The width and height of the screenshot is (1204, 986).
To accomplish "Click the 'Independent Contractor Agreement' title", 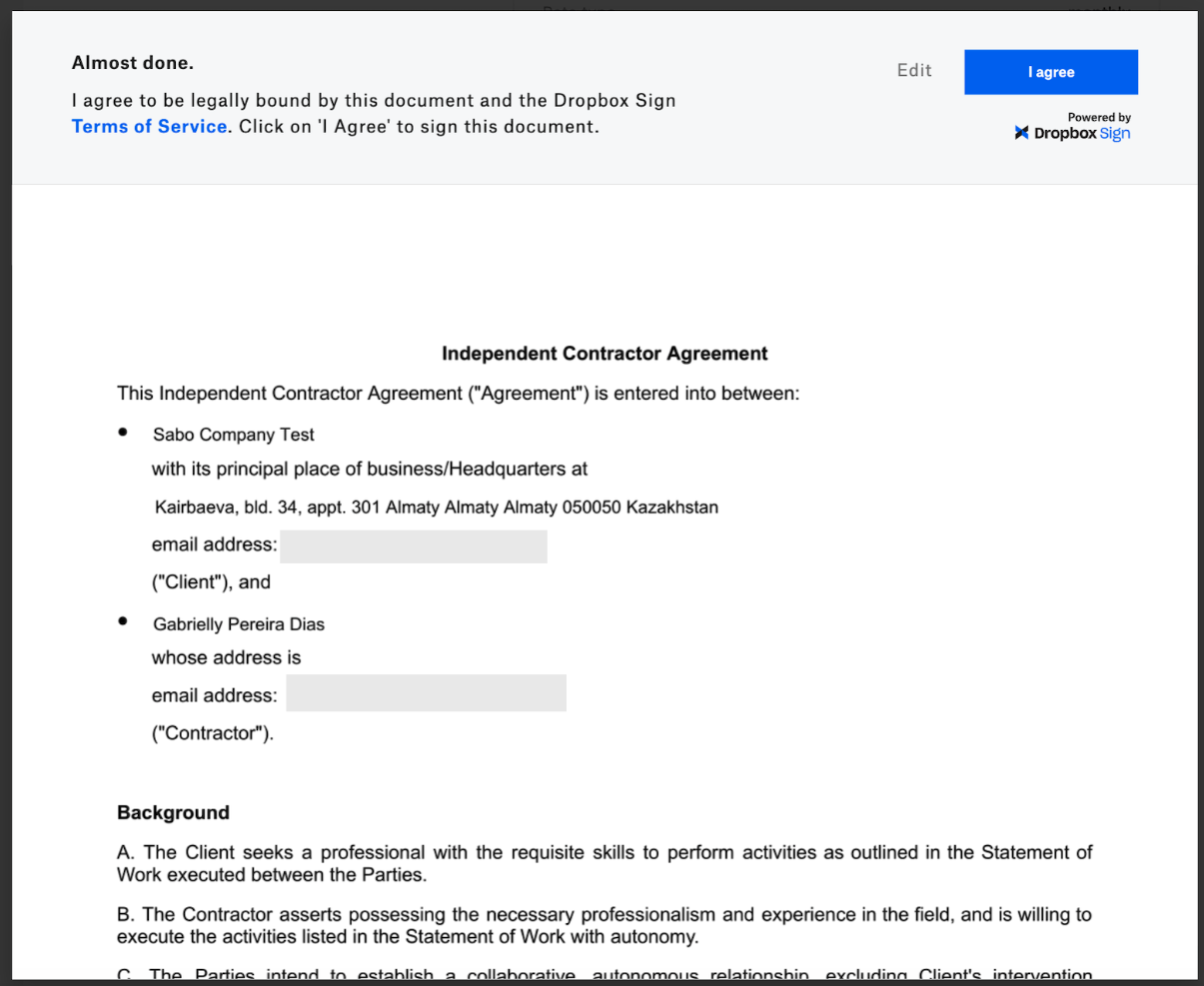I will (x=604, y=354).
